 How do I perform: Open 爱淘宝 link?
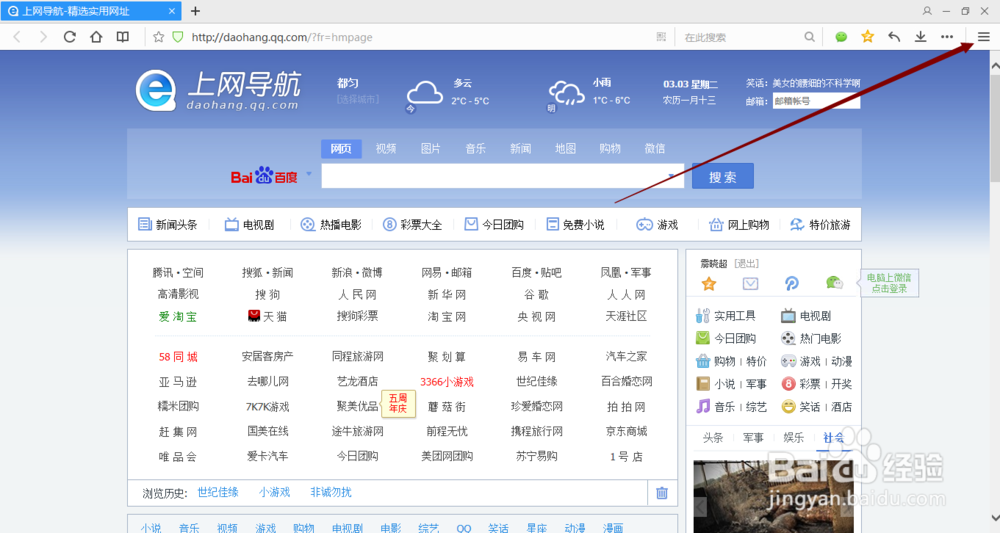point(178,316)
